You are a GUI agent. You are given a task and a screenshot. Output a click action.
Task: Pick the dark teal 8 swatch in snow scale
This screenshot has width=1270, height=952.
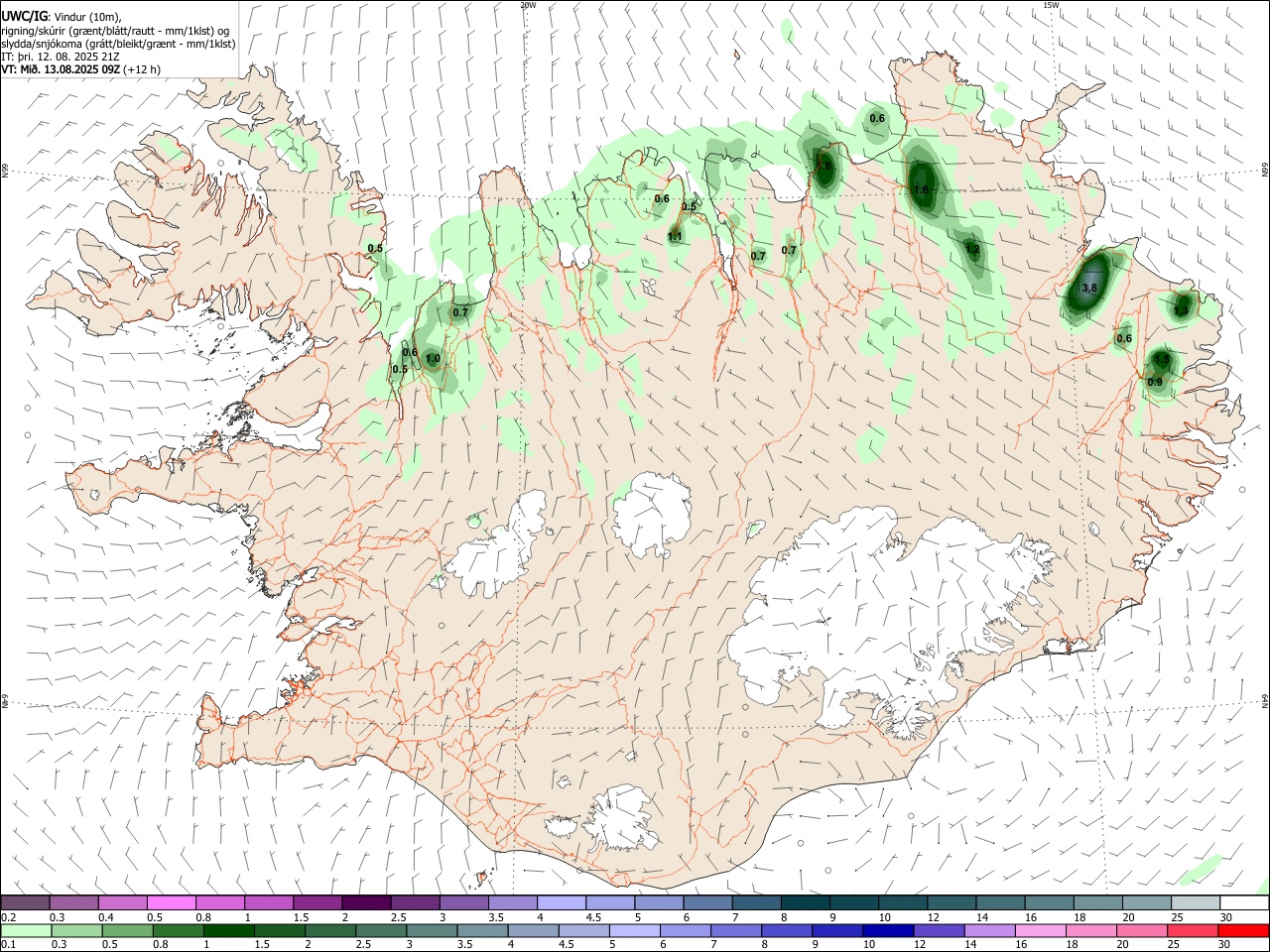(x=806, y=902)
